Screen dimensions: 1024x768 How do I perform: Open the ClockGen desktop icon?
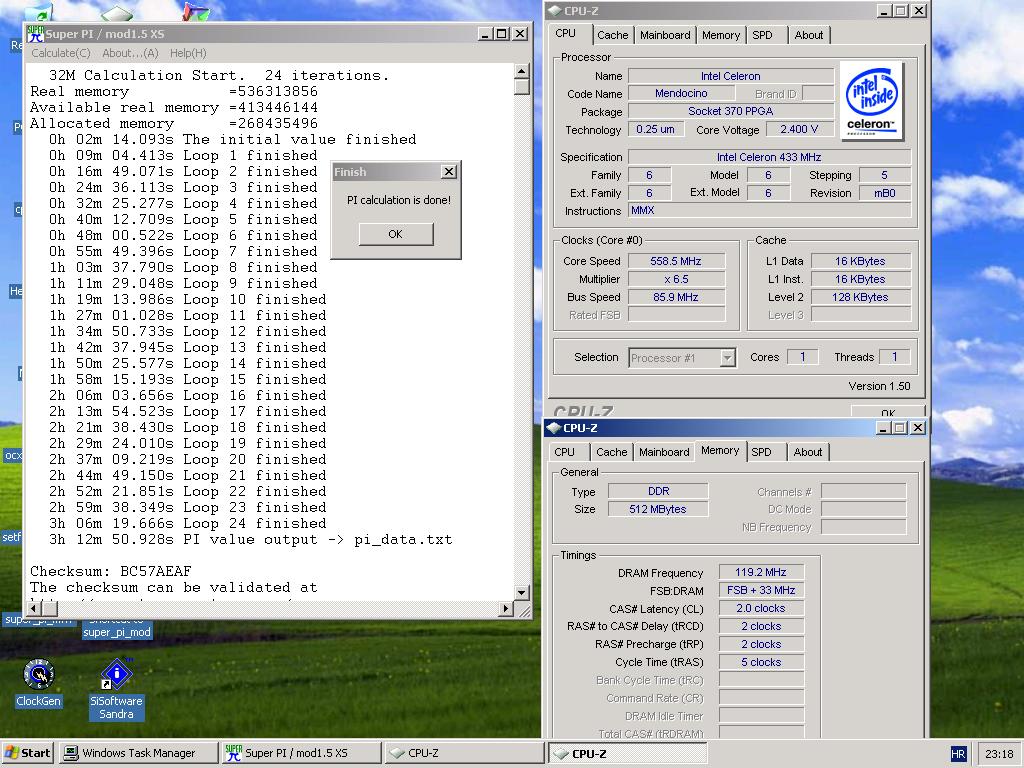38,683
